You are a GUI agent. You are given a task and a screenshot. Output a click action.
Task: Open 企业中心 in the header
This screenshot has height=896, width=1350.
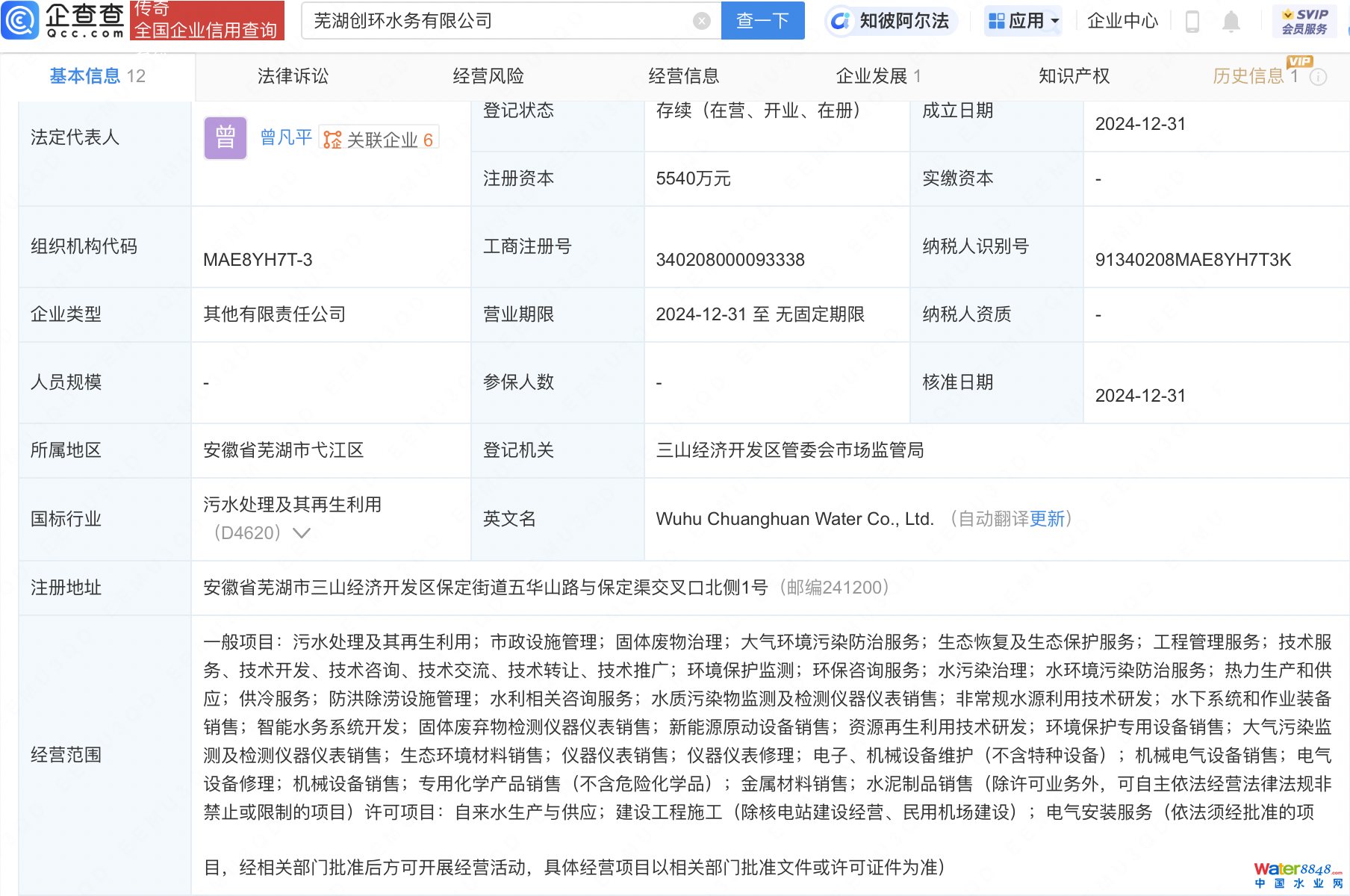pyautogui.click(x=1122, y=21)
